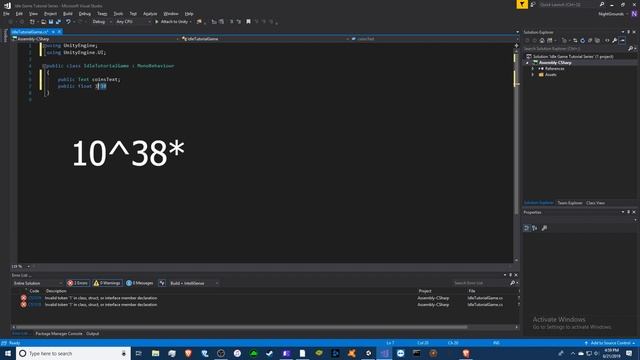Switch to the Team Explorer tab
The width and height of the screenshot is (640, 360).
click(570, 203)
